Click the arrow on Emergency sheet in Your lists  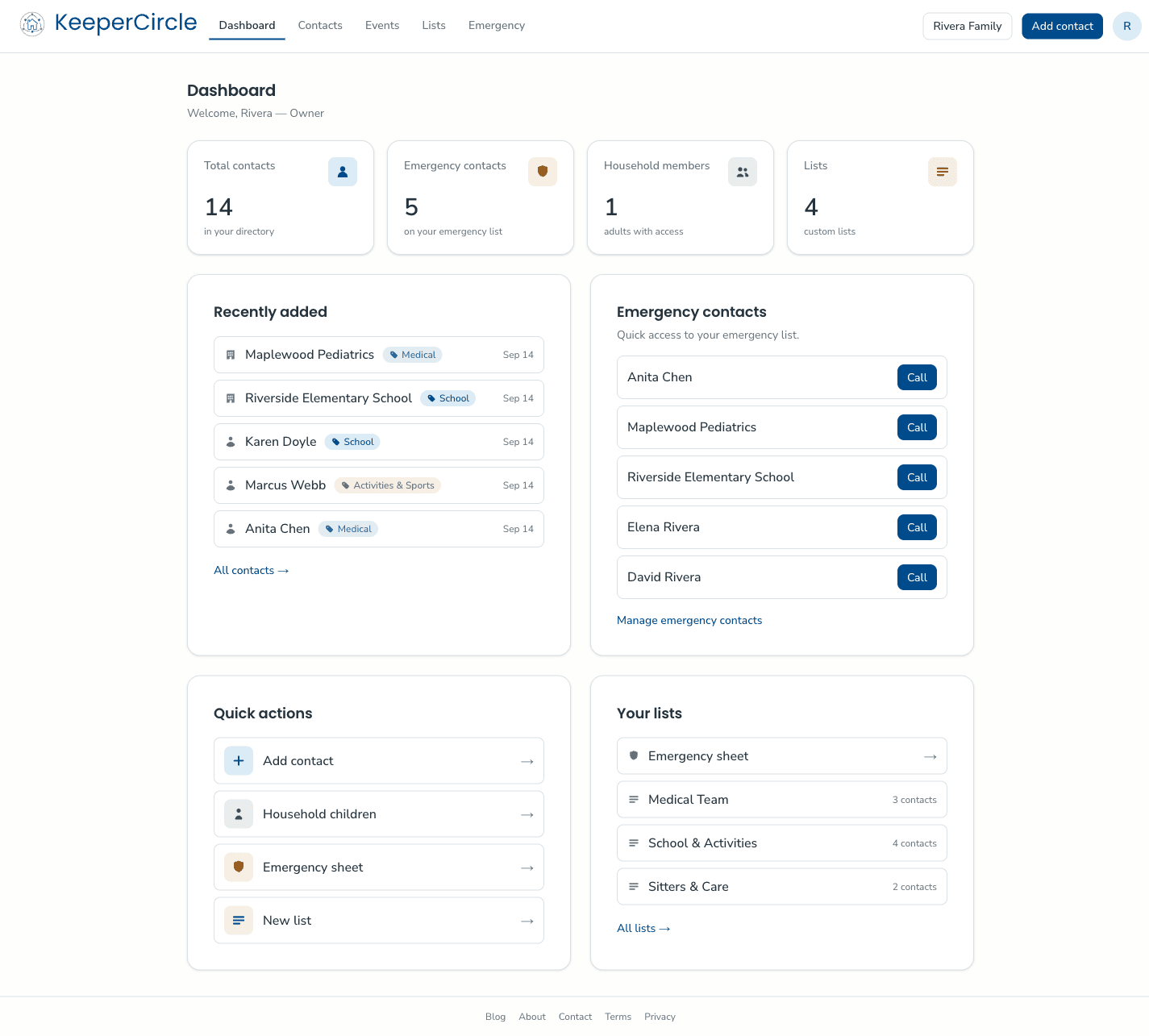(930, 756)
